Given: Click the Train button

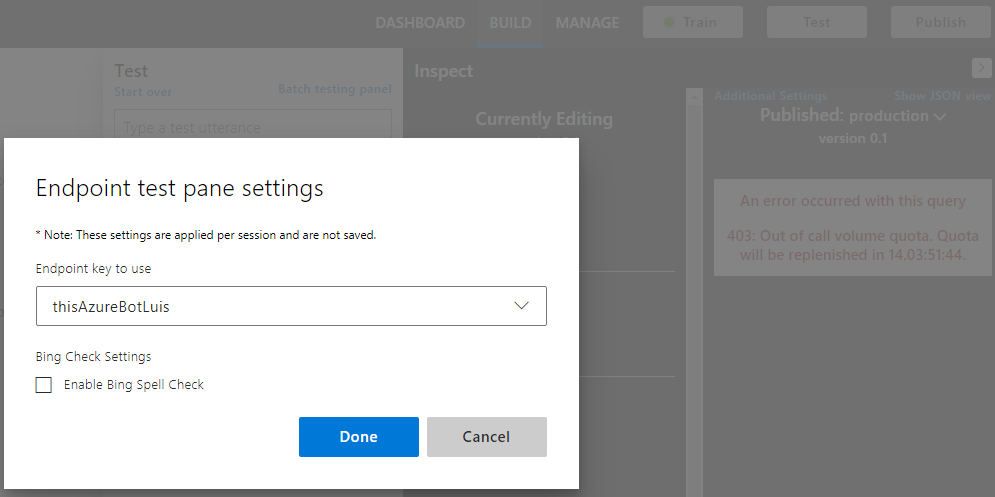Looking at the screenshot, I should pyautogui.click(x=693, y=22).
